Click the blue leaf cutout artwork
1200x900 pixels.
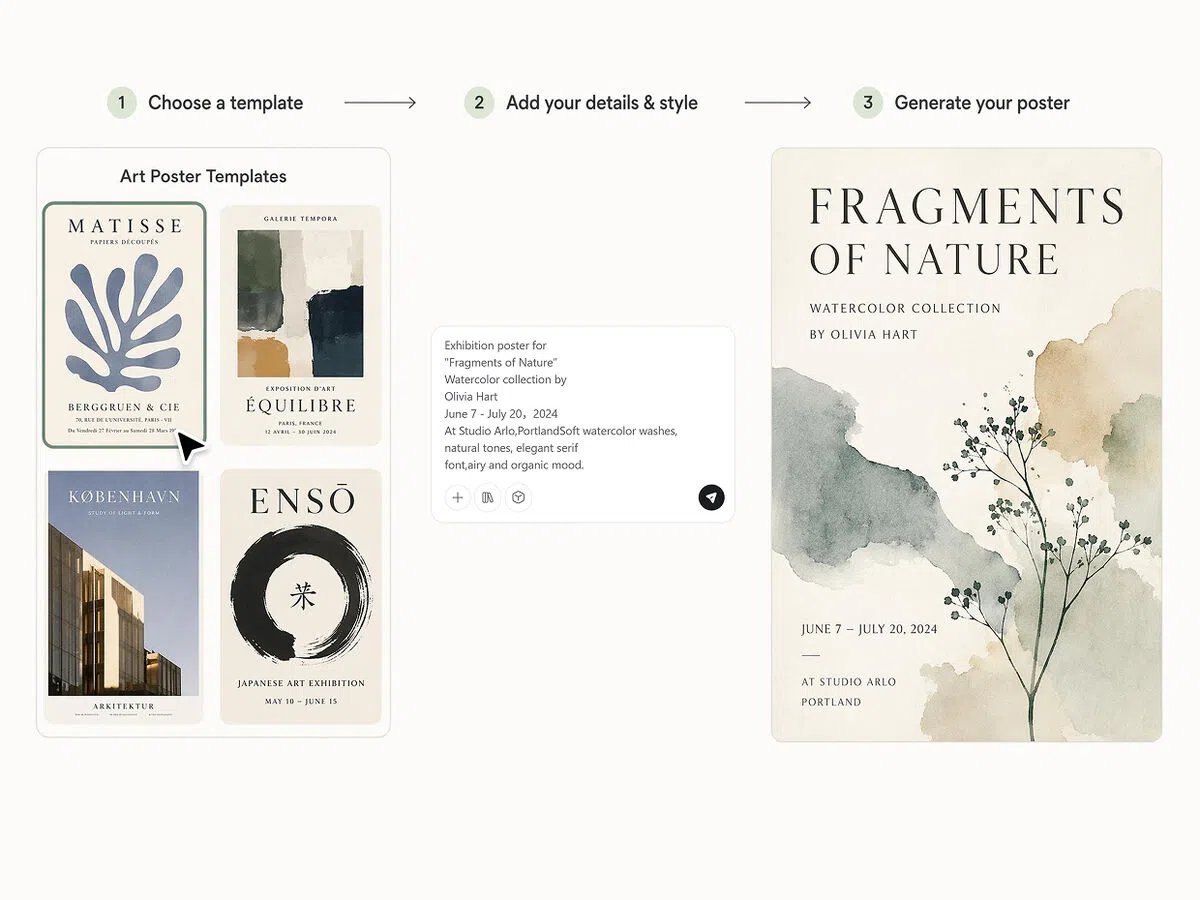[123, 322]
